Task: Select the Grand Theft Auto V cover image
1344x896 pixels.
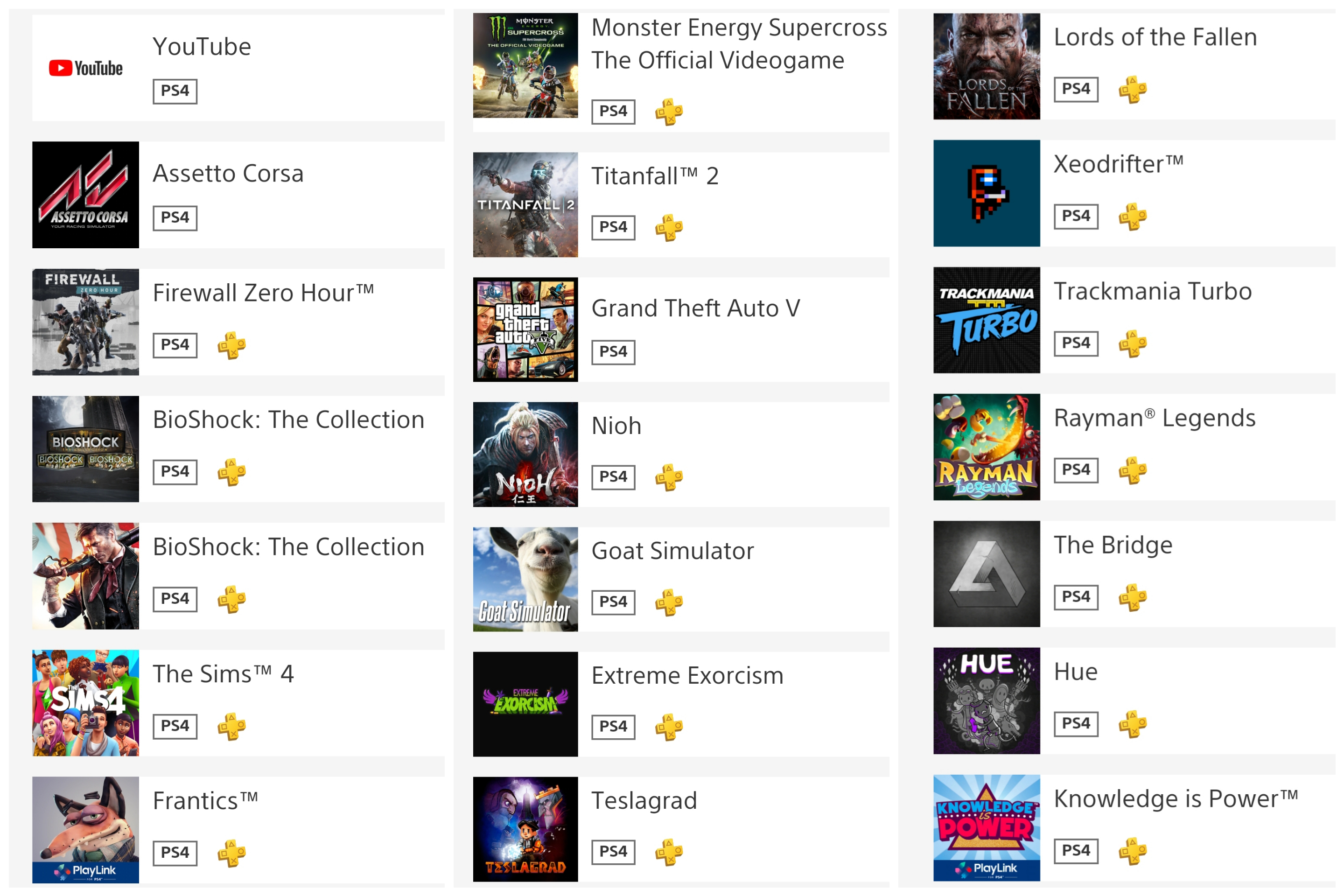Action: (x=525, y=330)
